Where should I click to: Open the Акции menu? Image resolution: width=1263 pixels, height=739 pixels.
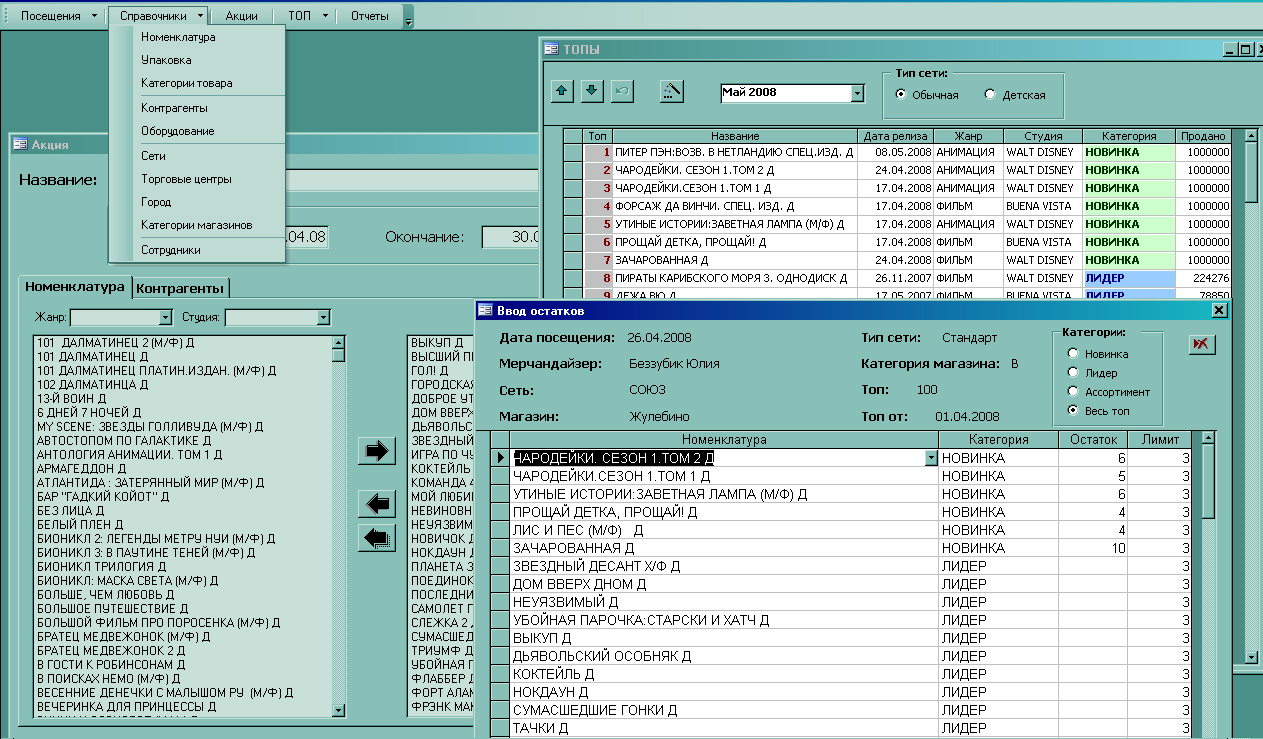coord(241,16)
